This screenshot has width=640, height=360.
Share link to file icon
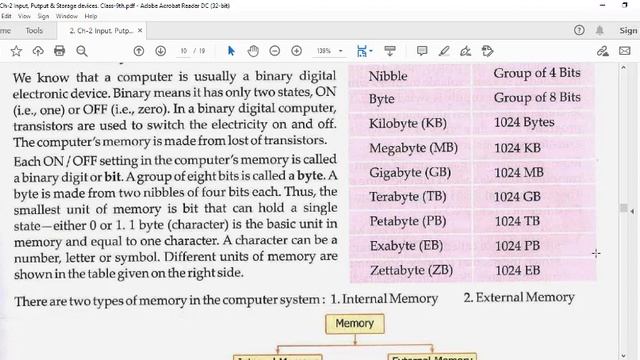602,51
